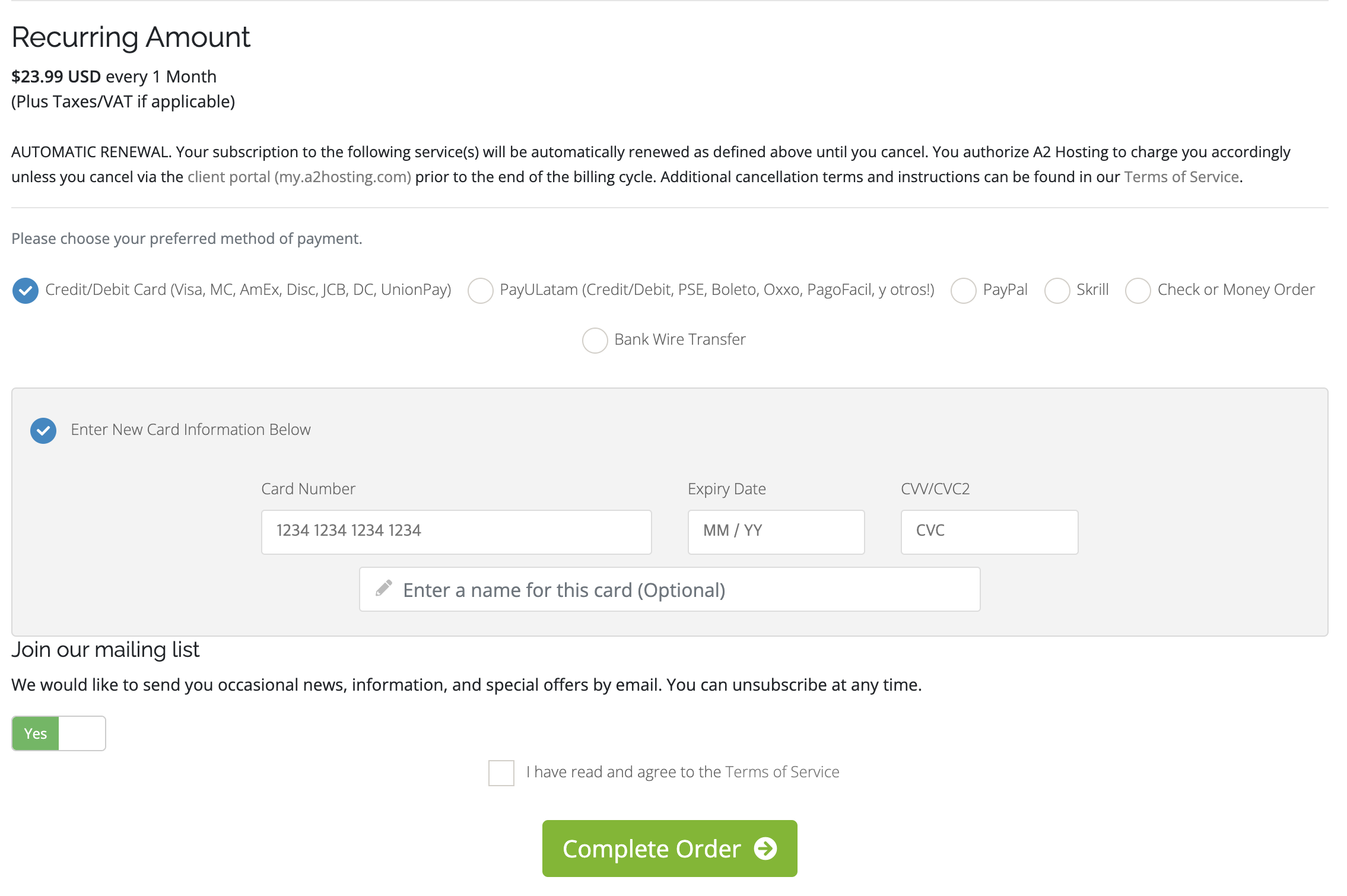Click arrow icon on Complete Order button
Image resolution: width=1347 pixels, height=896 pixels.
765,849
